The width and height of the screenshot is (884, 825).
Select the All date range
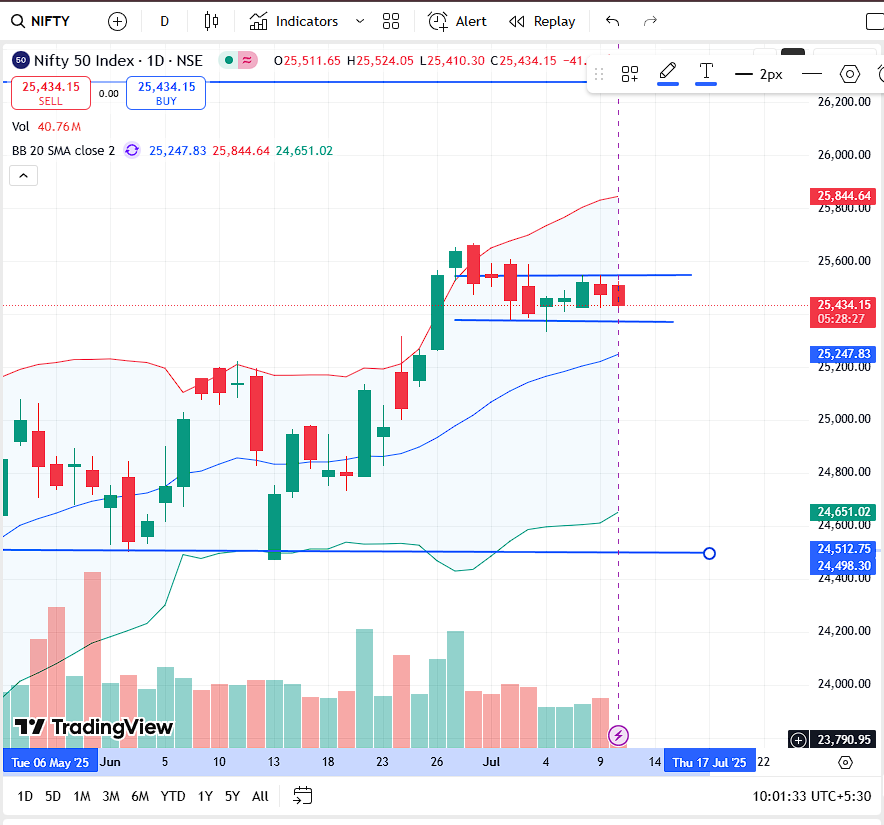pyautogui.click(x=260, y=796)
